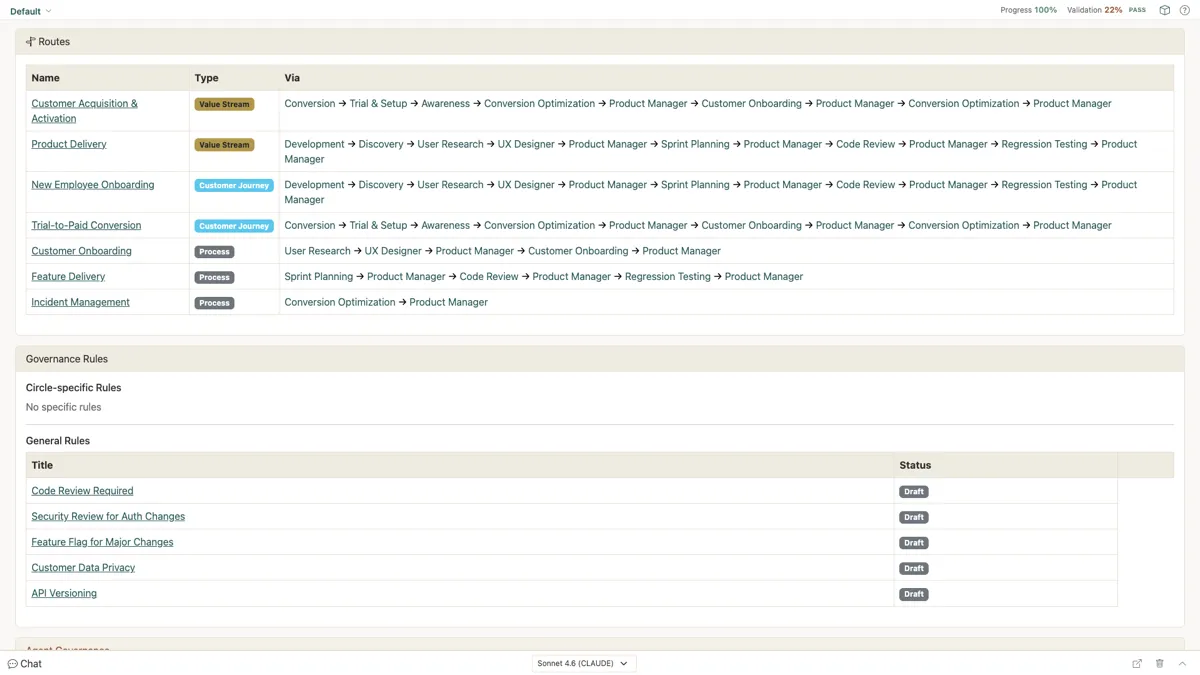Screen dimensions: 1200x675
Task: Click Value Stream badge for Customer Acquisition
Action: point(224,104)
